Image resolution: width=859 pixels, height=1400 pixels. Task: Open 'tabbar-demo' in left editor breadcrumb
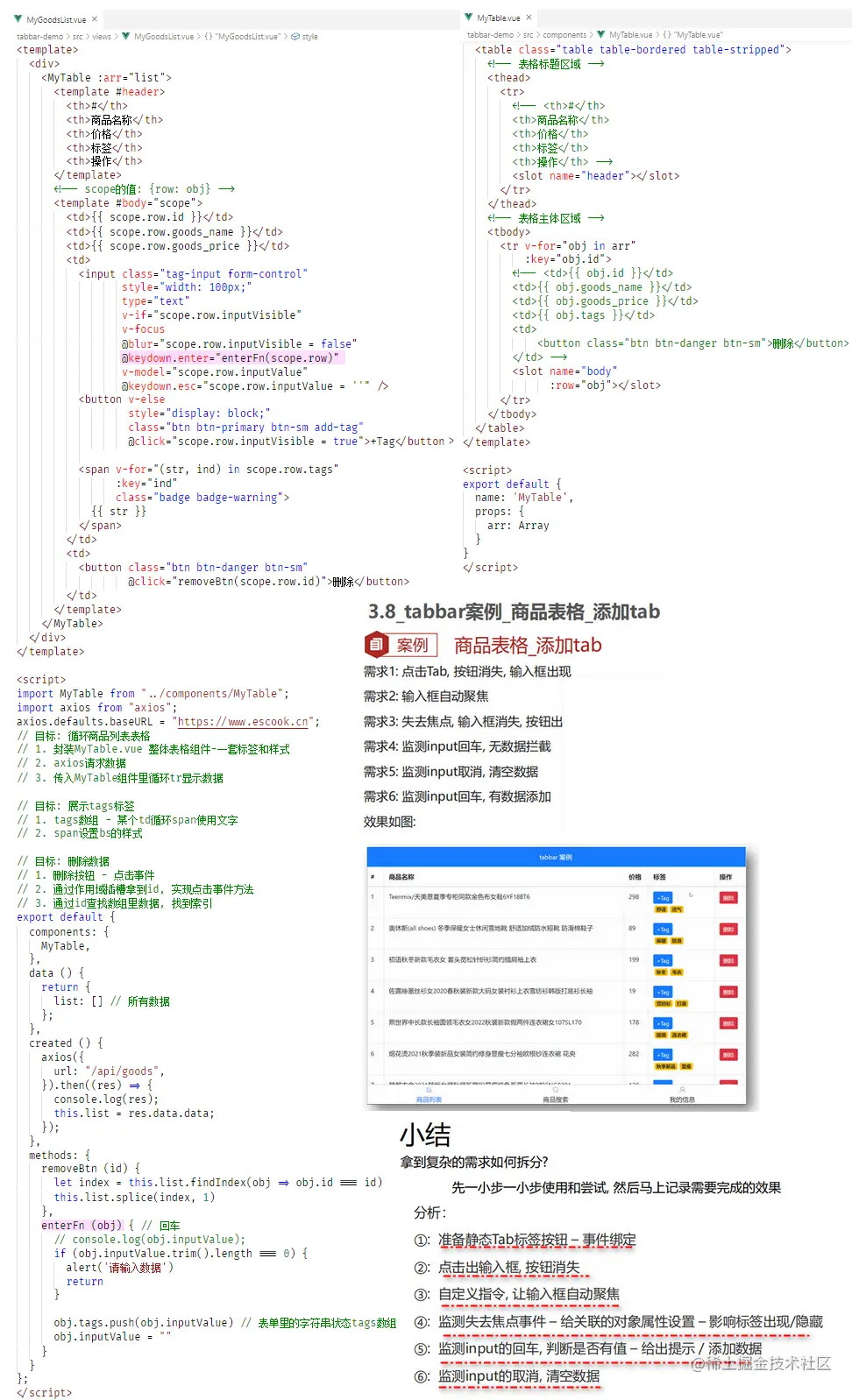point(39,37)
